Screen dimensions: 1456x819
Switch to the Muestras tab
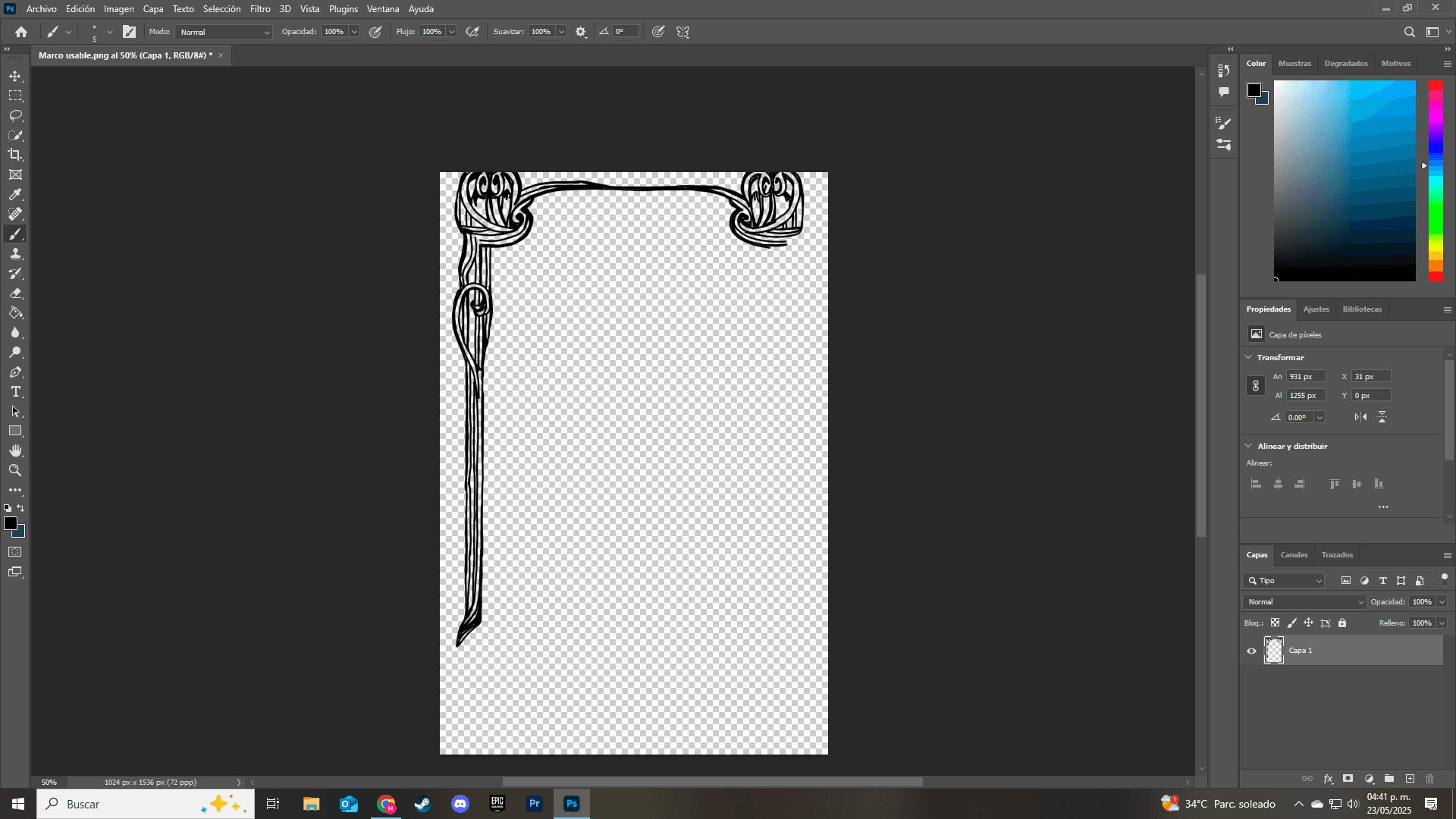pos(1294,64)
